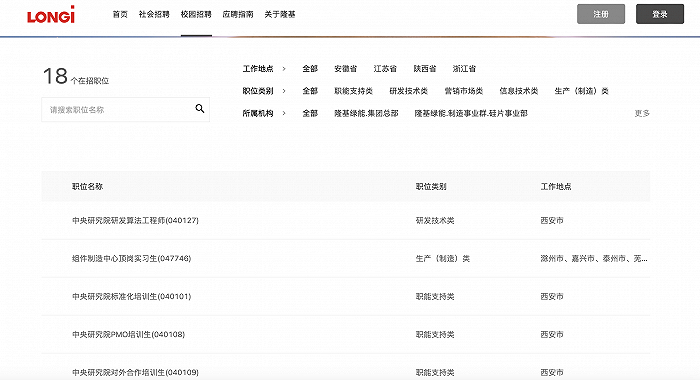700x380 pixels.
Task: Click the LONGi logo
Action: (x=51, y=15)
